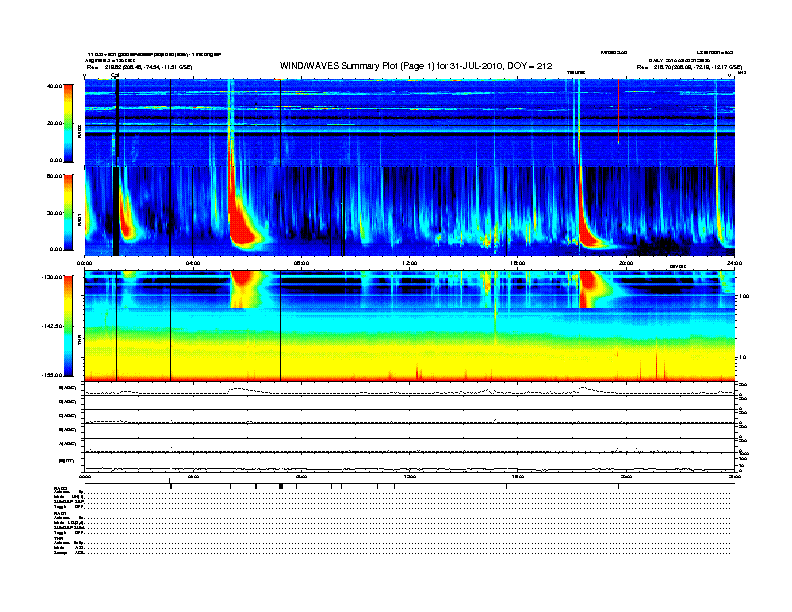The image size is (792, 612).
Task: Click the TNR color scale bar
Action: coord(68,326)
